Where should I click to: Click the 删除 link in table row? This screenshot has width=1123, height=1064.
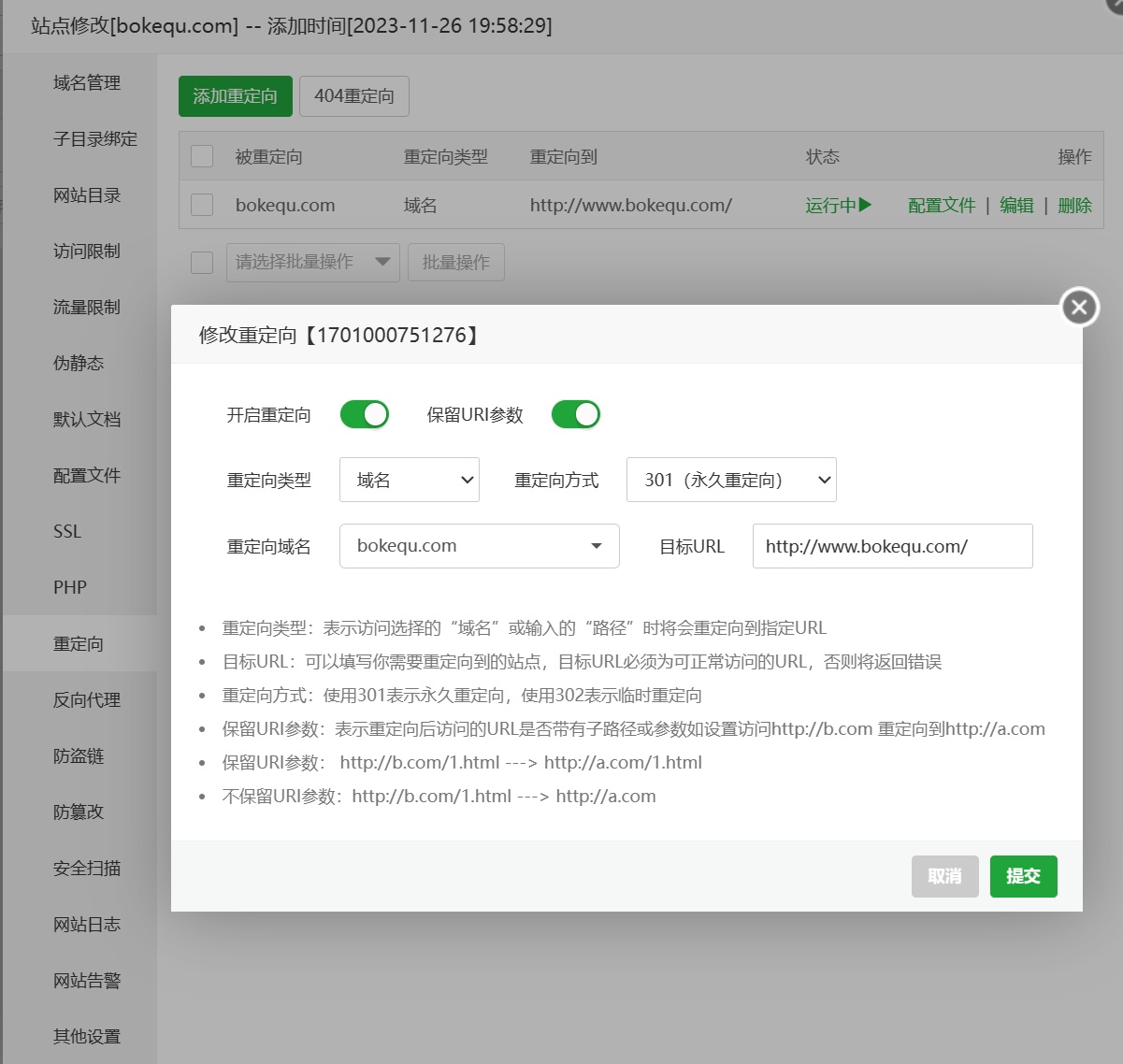point(1074,205)
